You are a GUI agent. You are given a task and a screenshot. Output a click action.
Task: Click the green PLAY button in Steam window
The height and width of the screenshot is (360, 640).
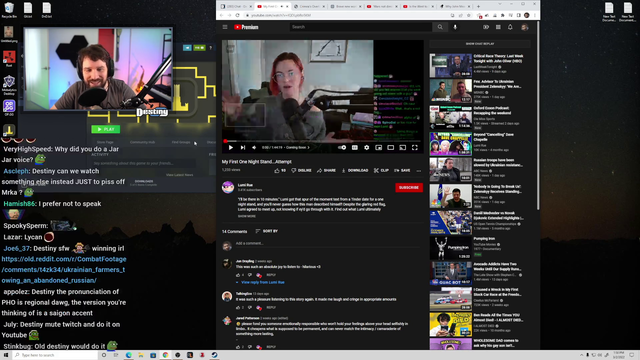point(106,129)
